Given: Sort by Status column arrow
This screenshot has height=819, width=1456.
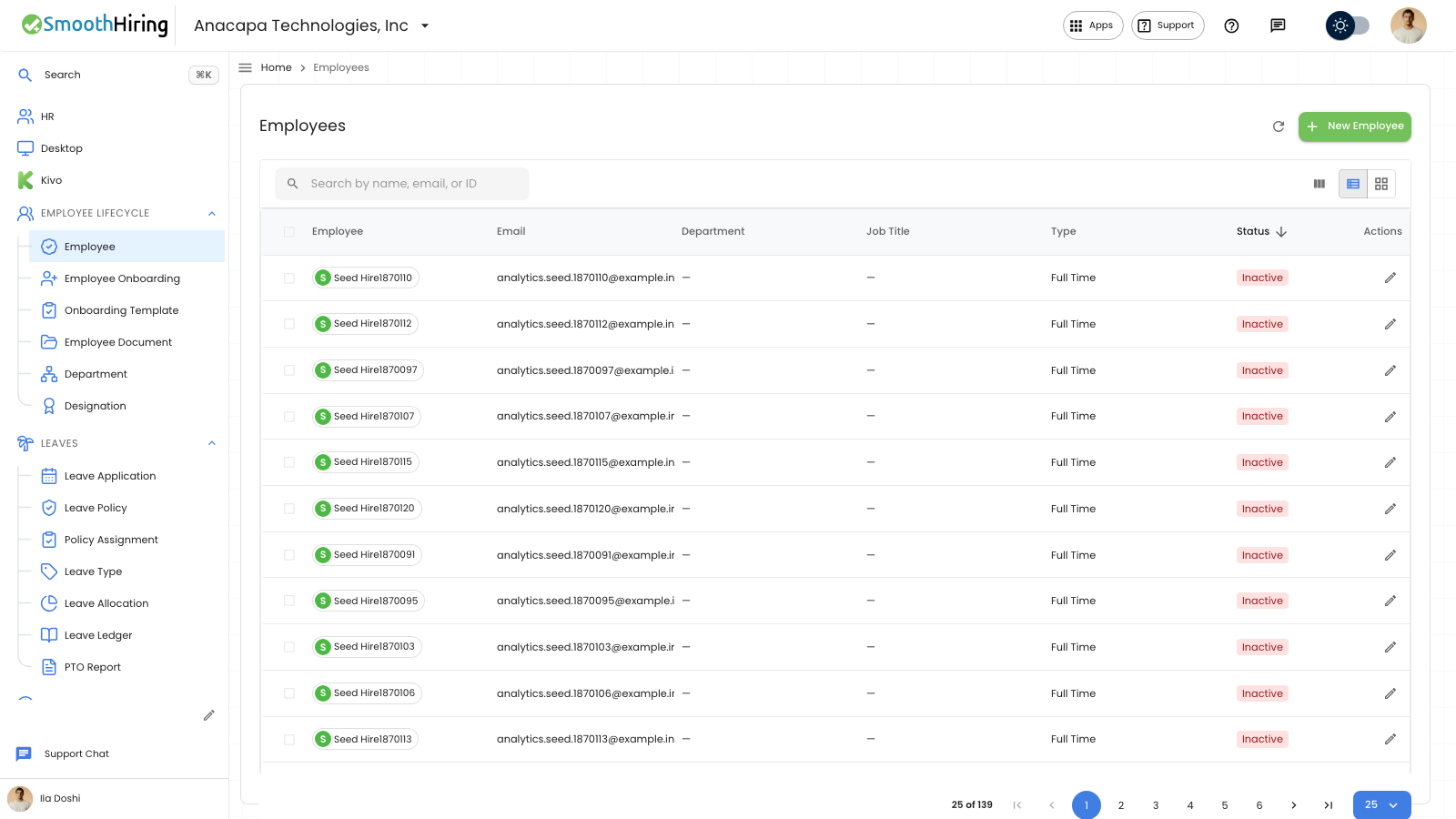Looking at the screenshot, I should click(x=1281, y=232).
